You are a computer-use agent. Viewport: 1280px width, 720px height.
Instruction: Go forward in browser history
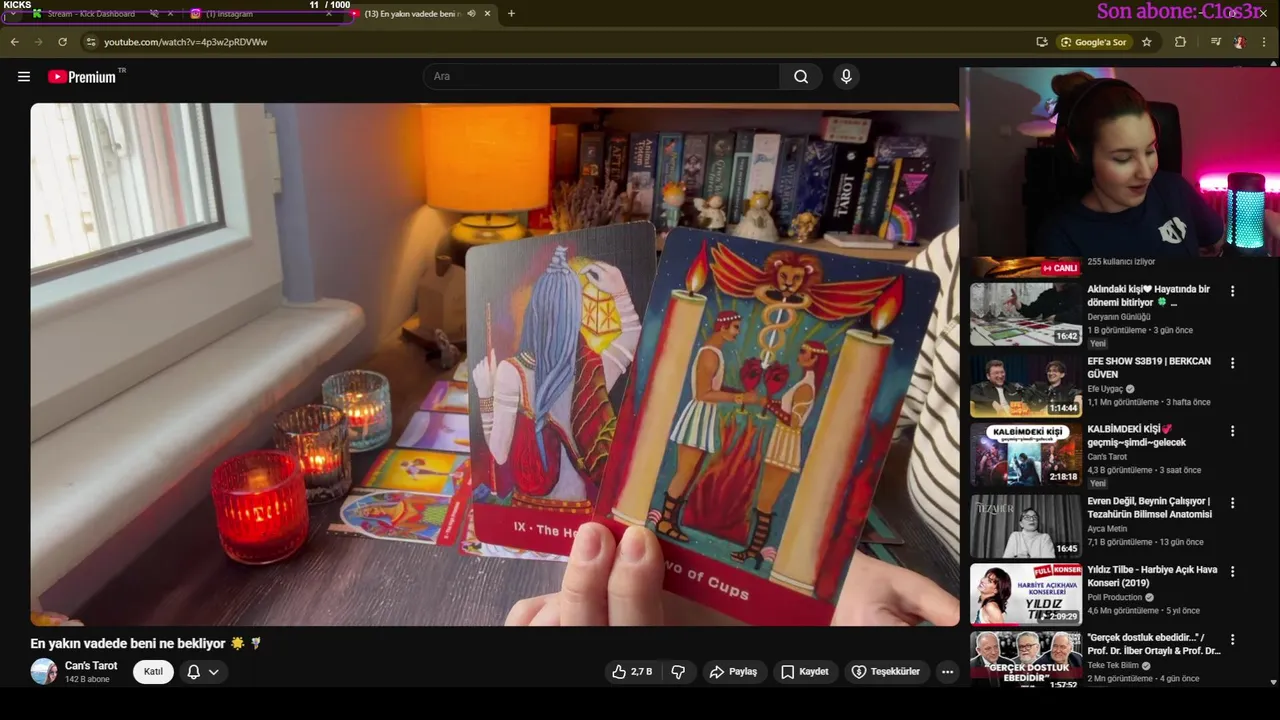(38, 42)
